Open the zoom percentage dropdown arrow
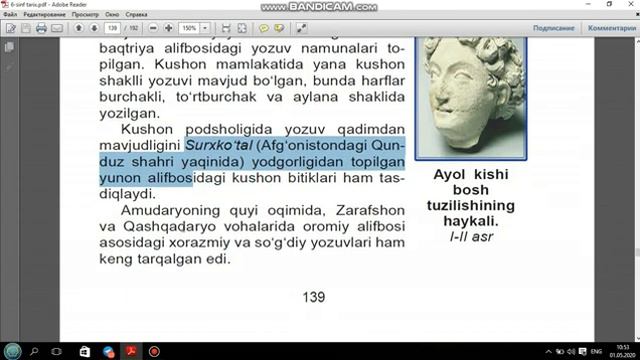Image resolution: width=640 pixels, height=360 pixels. coord(205,28)
